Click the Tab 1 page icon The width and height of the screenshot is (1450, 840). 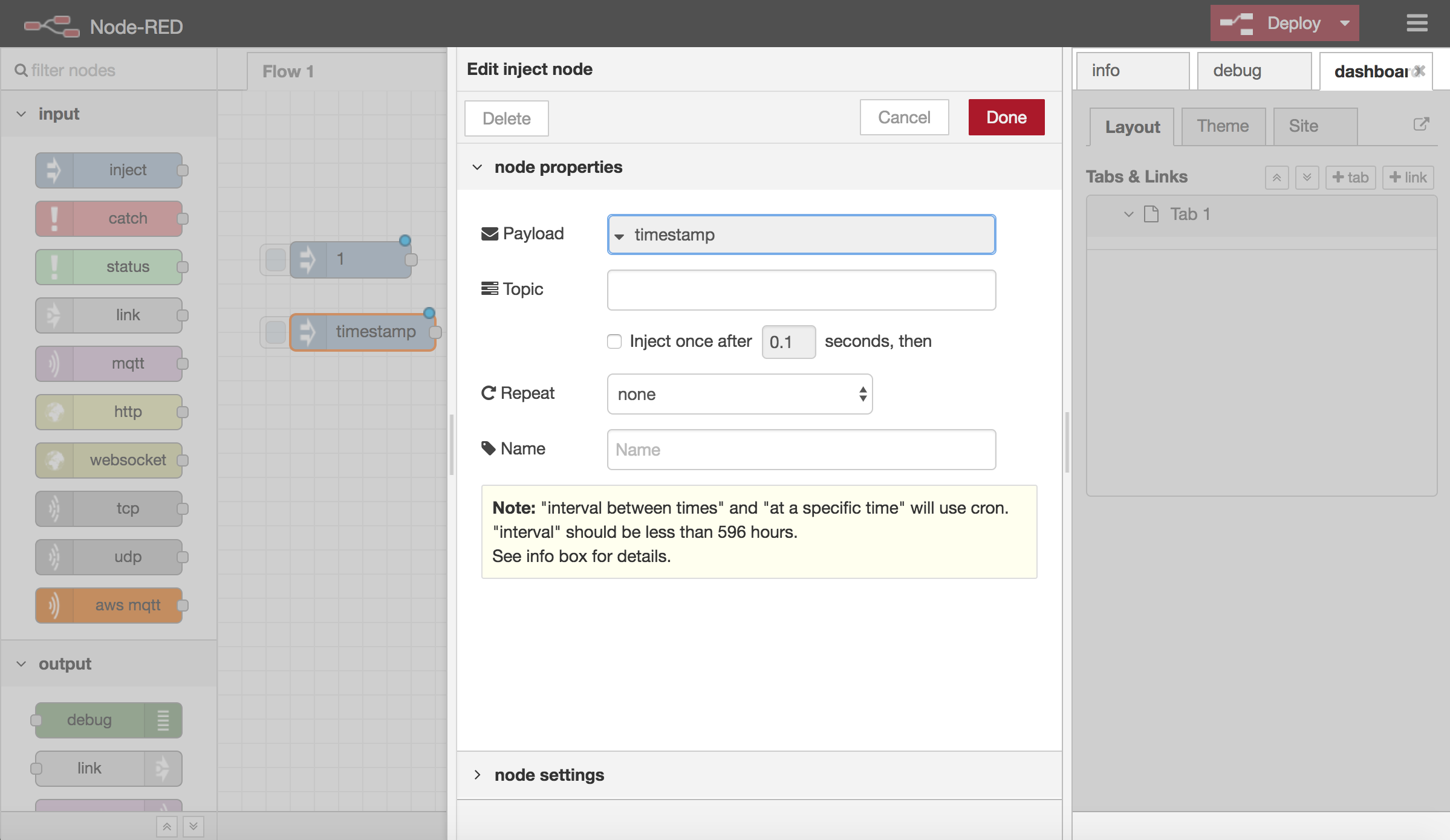click(1151, 214)
